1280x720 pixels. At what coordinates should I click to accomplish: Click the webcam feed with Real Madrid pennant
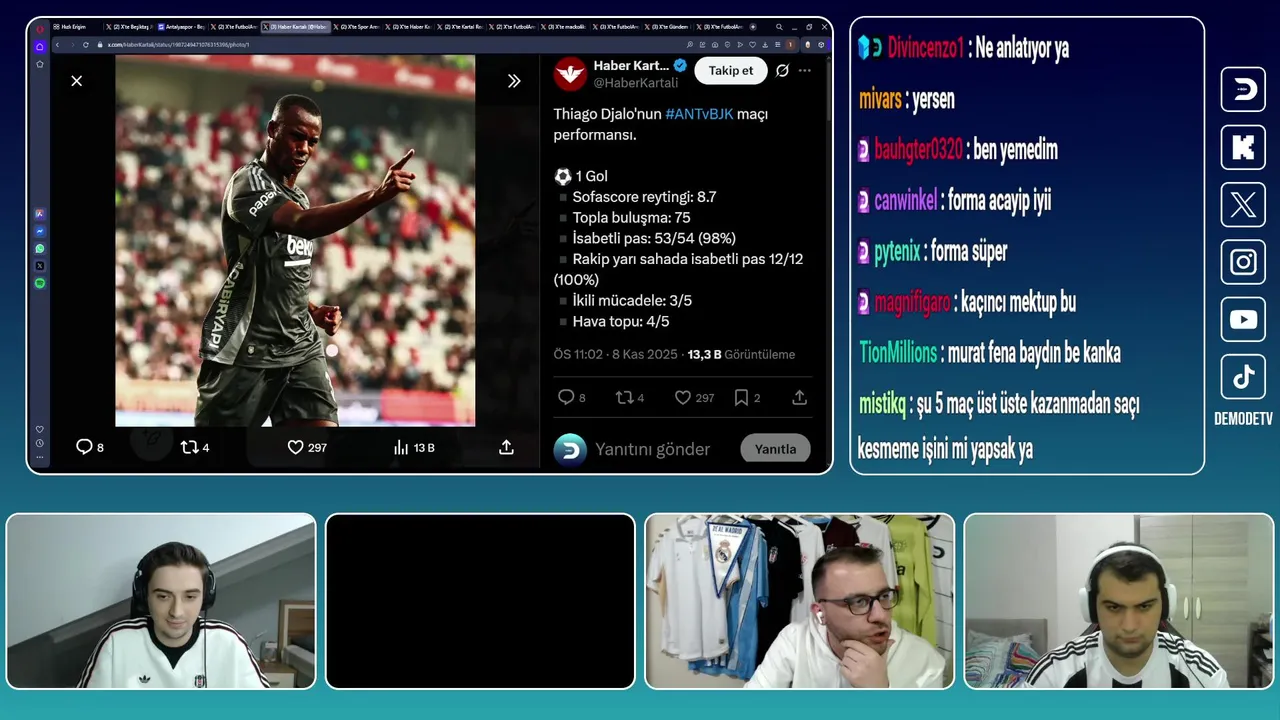pos(800,601)
